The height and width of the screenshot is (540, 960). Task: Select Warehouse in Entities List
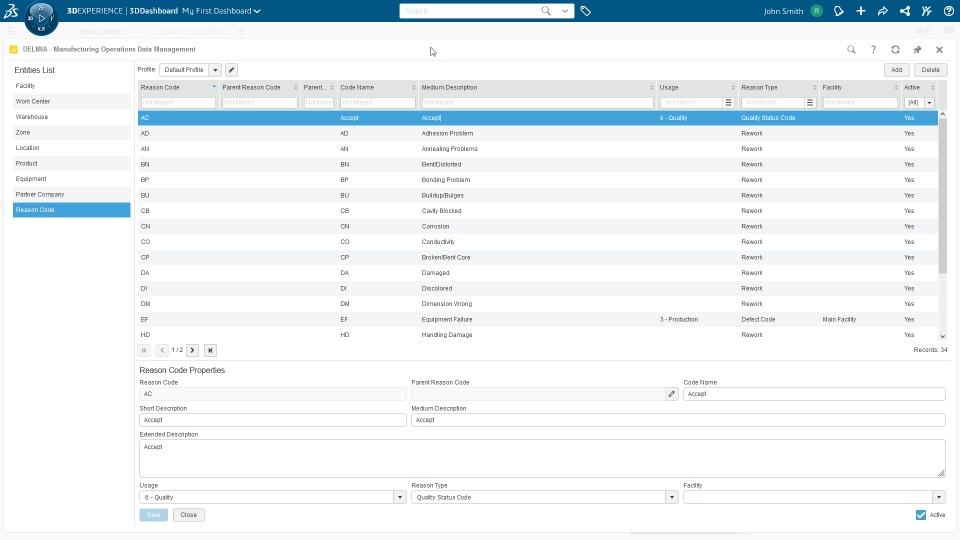(x=72, y=117)
